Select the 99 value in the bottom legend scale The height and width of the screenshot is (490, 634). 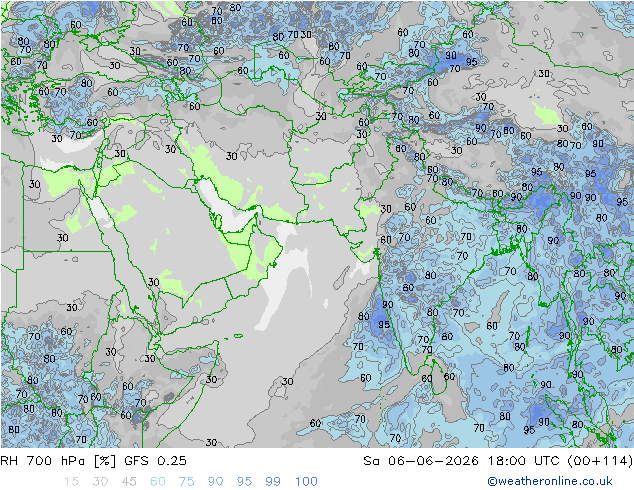pos(273,482)
